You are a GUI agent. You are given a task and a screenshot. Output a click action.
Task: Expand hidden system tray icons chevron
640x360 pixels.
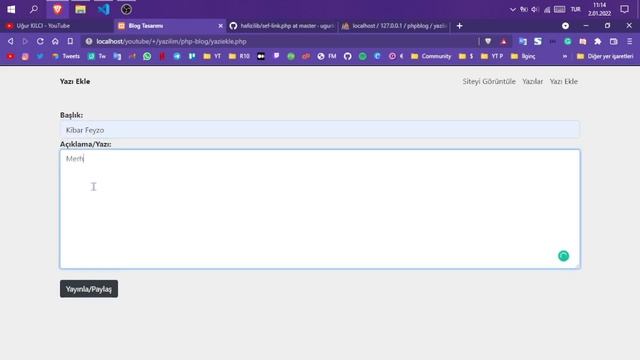click(513, 9)
